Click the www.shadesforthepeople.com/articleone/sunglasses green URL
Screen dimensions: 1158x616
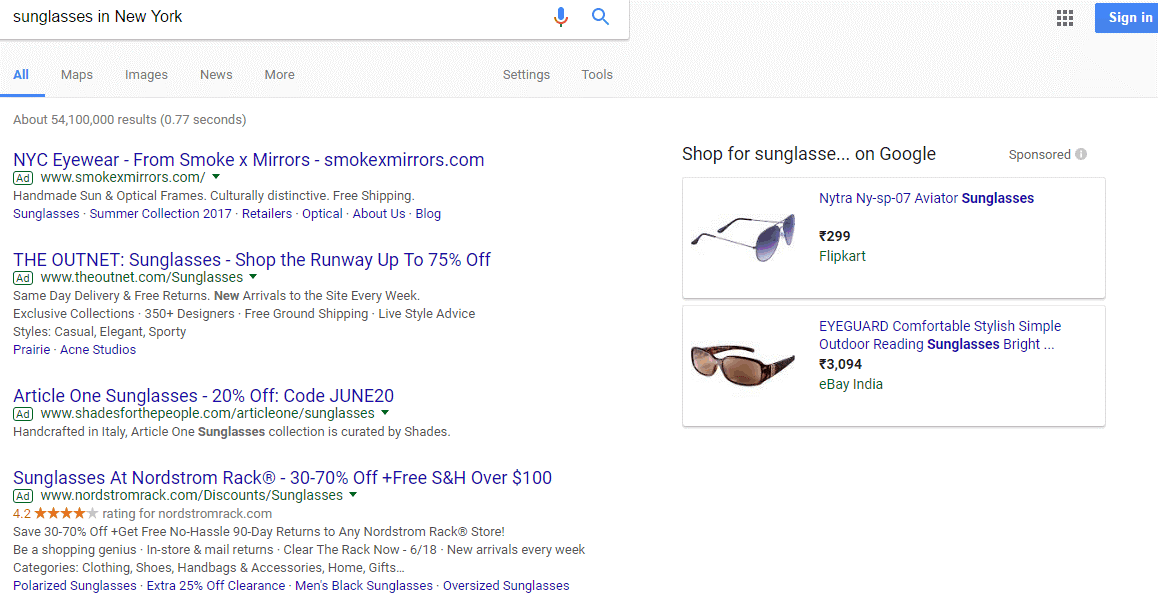pyautogui.click(x=208, y=413)
